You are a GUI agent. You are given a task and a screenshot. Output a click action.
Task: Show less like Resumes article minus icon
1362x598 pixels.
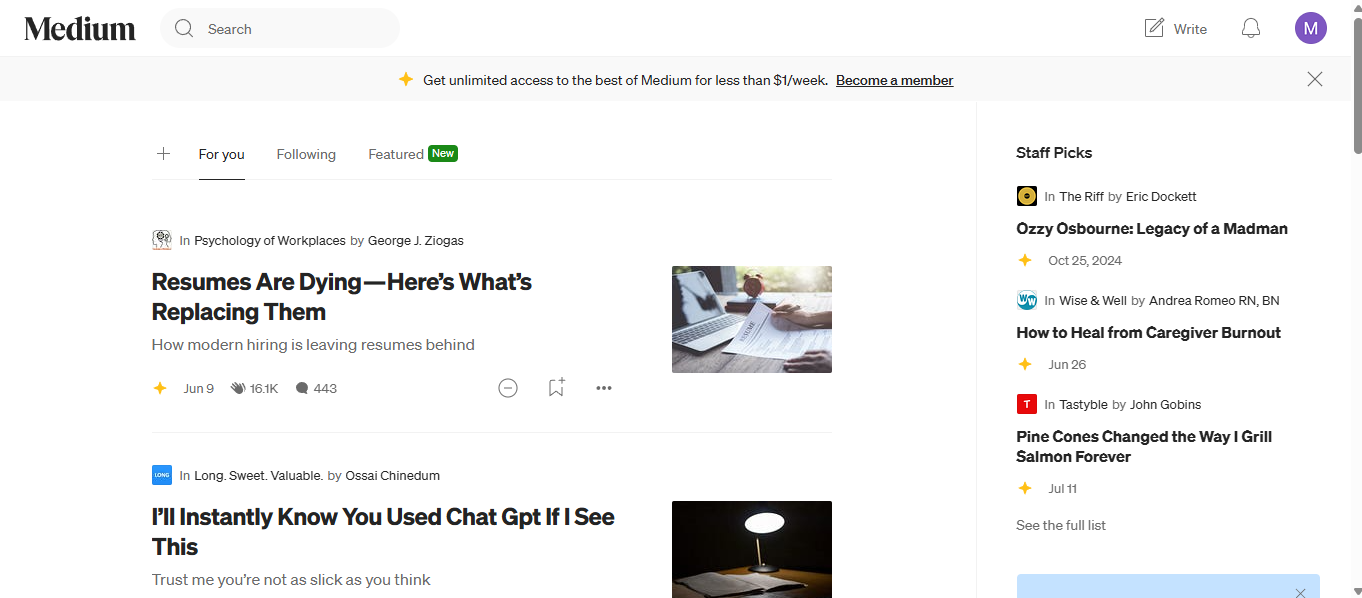click(508, 388)
